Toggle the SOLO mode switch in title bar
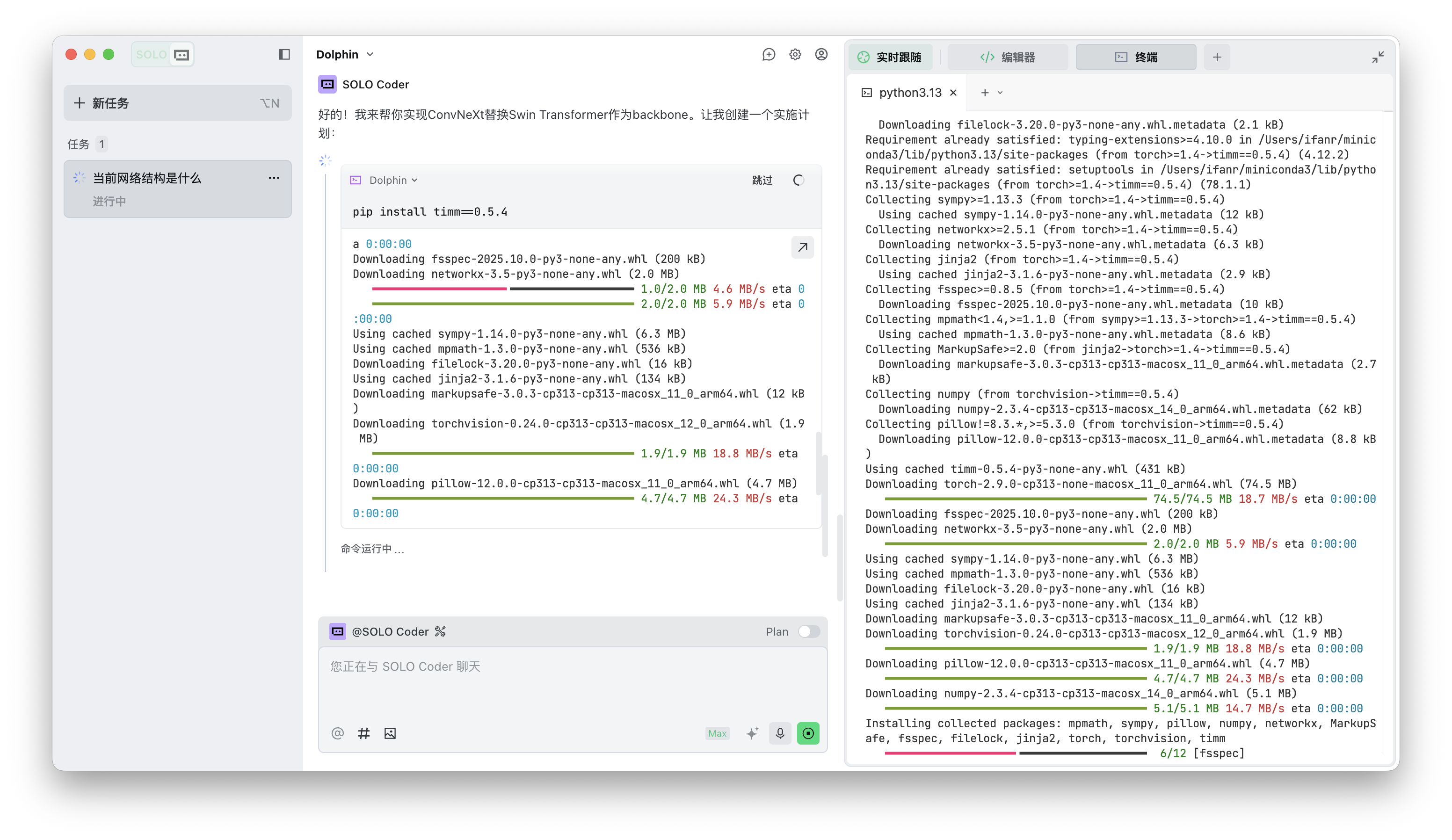 tap(162, 55)
